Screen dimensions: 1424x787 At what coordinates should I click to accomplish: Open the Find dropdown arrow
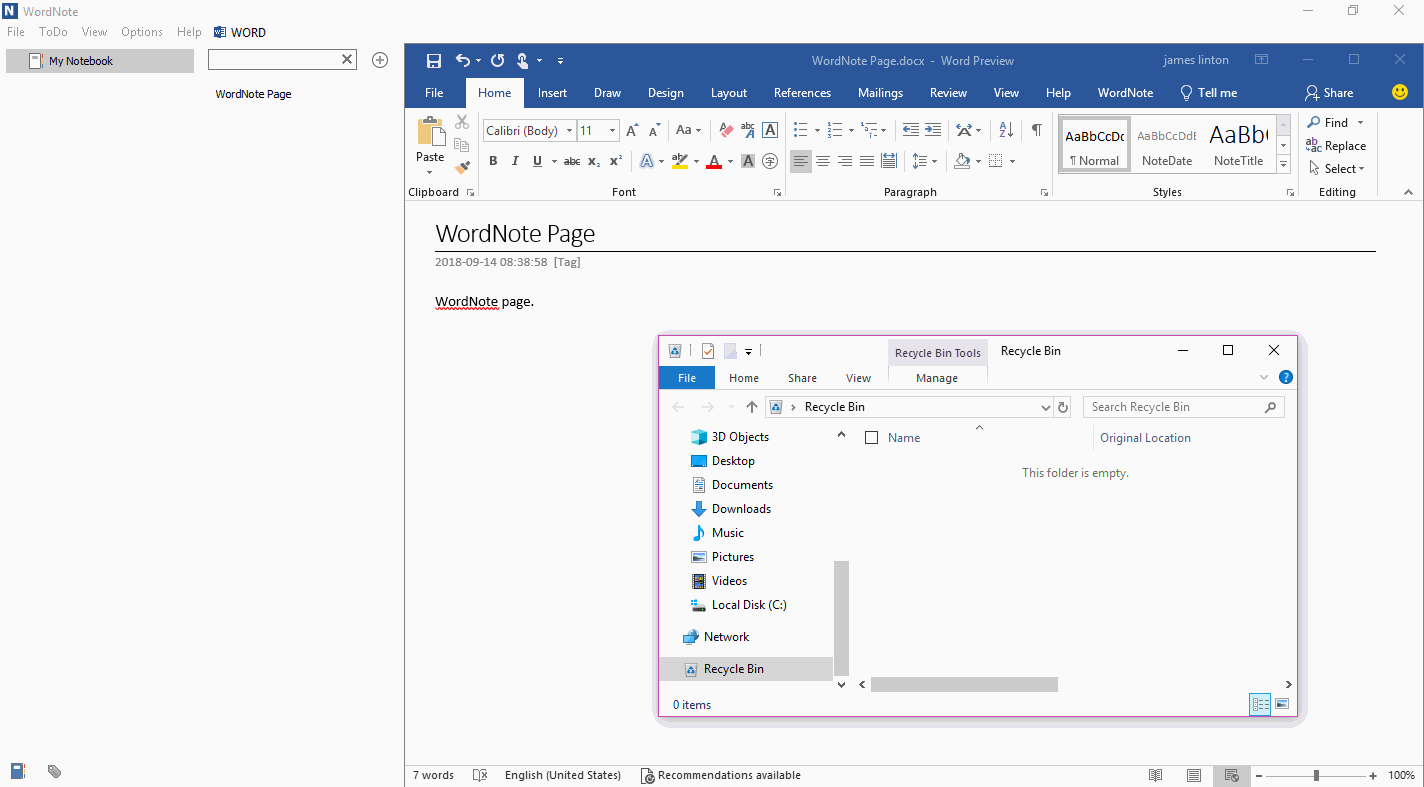coord(1358,123)
